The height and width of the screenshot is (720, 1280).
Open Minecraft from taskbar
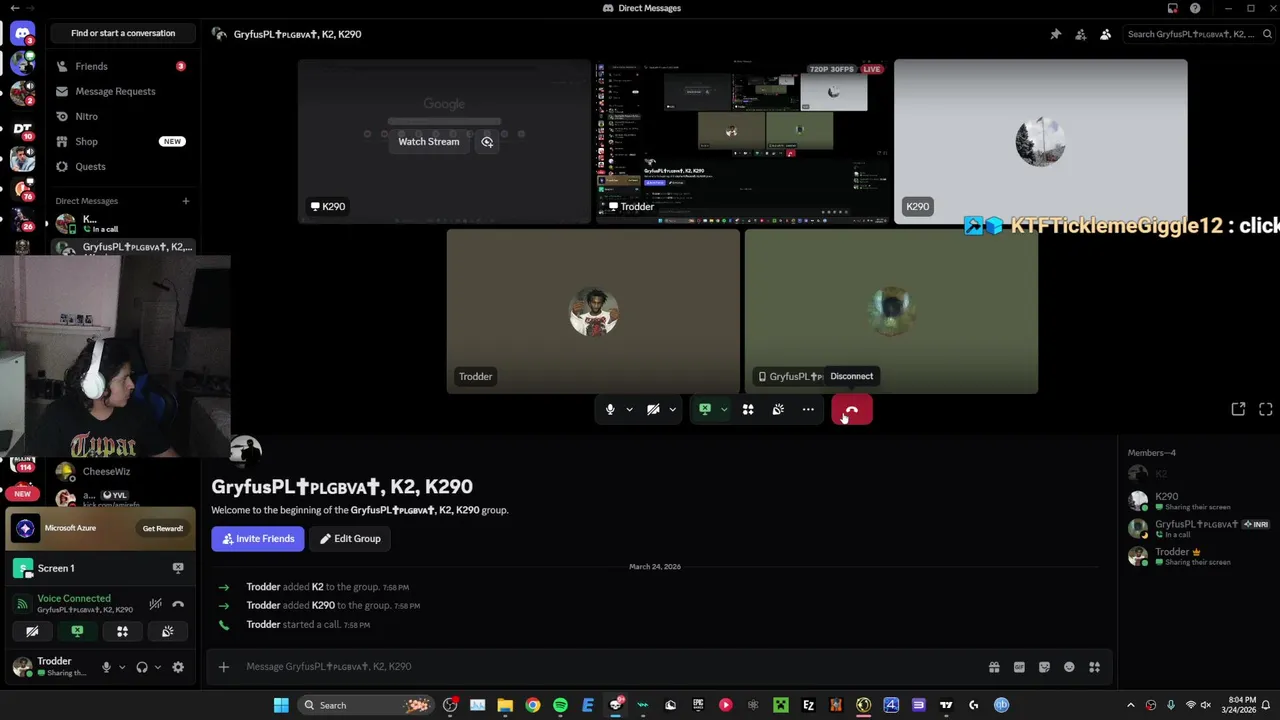click(780, 705)
